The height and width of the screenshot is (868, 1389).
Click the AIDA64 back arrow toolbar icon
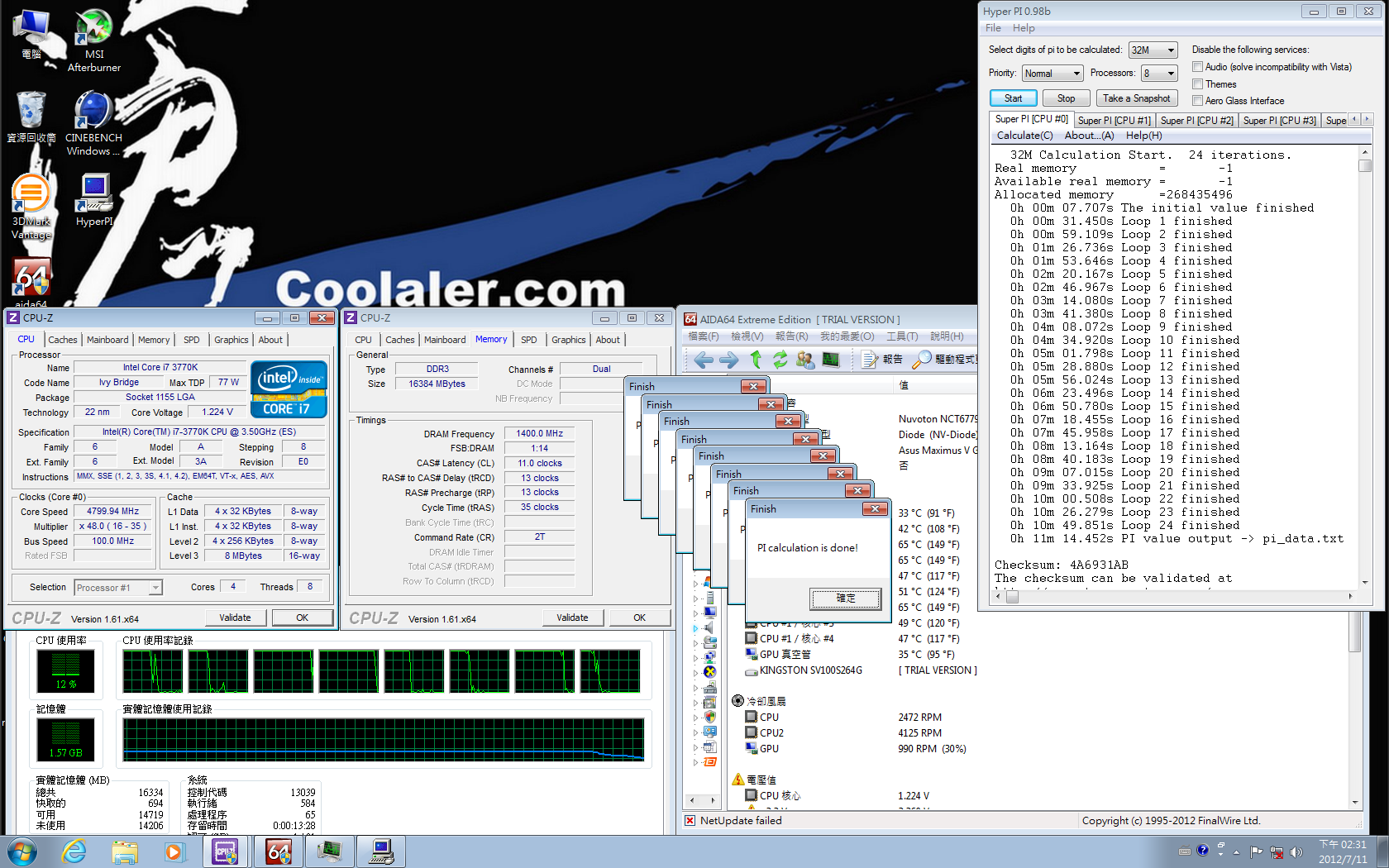pos(704,360)
